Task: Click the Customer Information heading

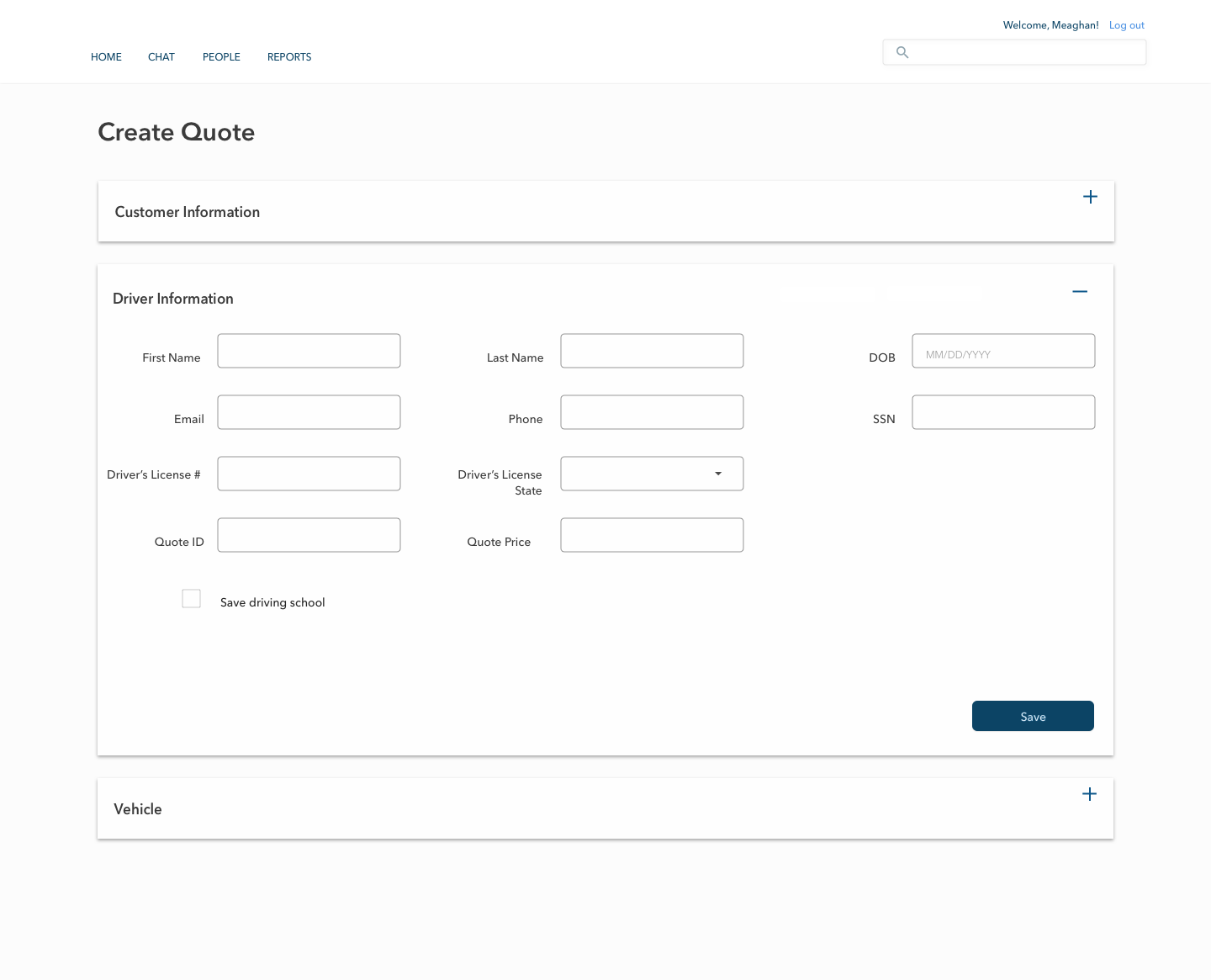Action: click(x=188, y=212)
